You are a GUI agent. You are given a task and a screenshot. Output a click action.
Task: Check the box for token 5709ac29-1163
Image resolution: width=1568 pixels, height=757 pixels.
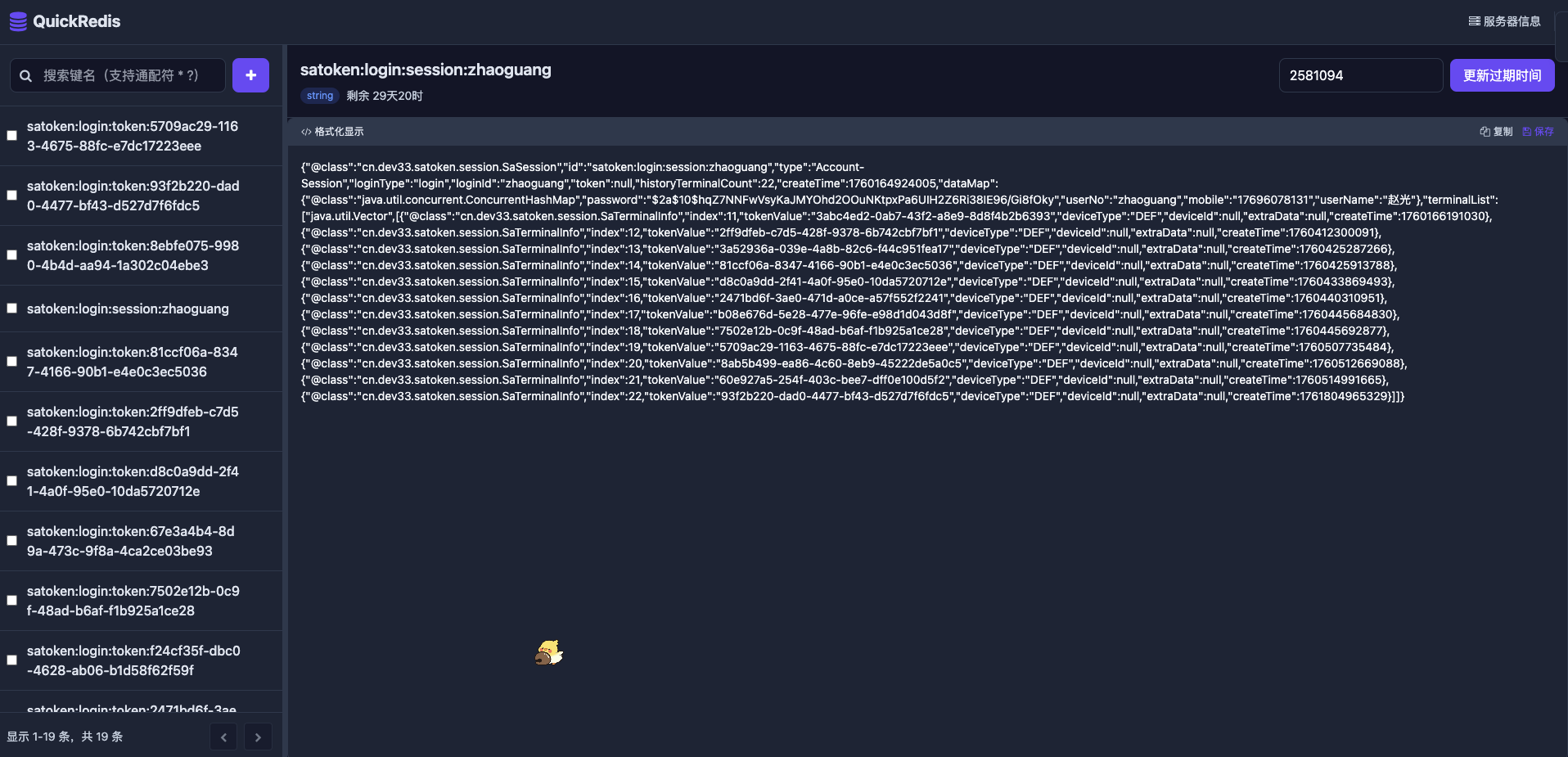[x=12, y=136]
